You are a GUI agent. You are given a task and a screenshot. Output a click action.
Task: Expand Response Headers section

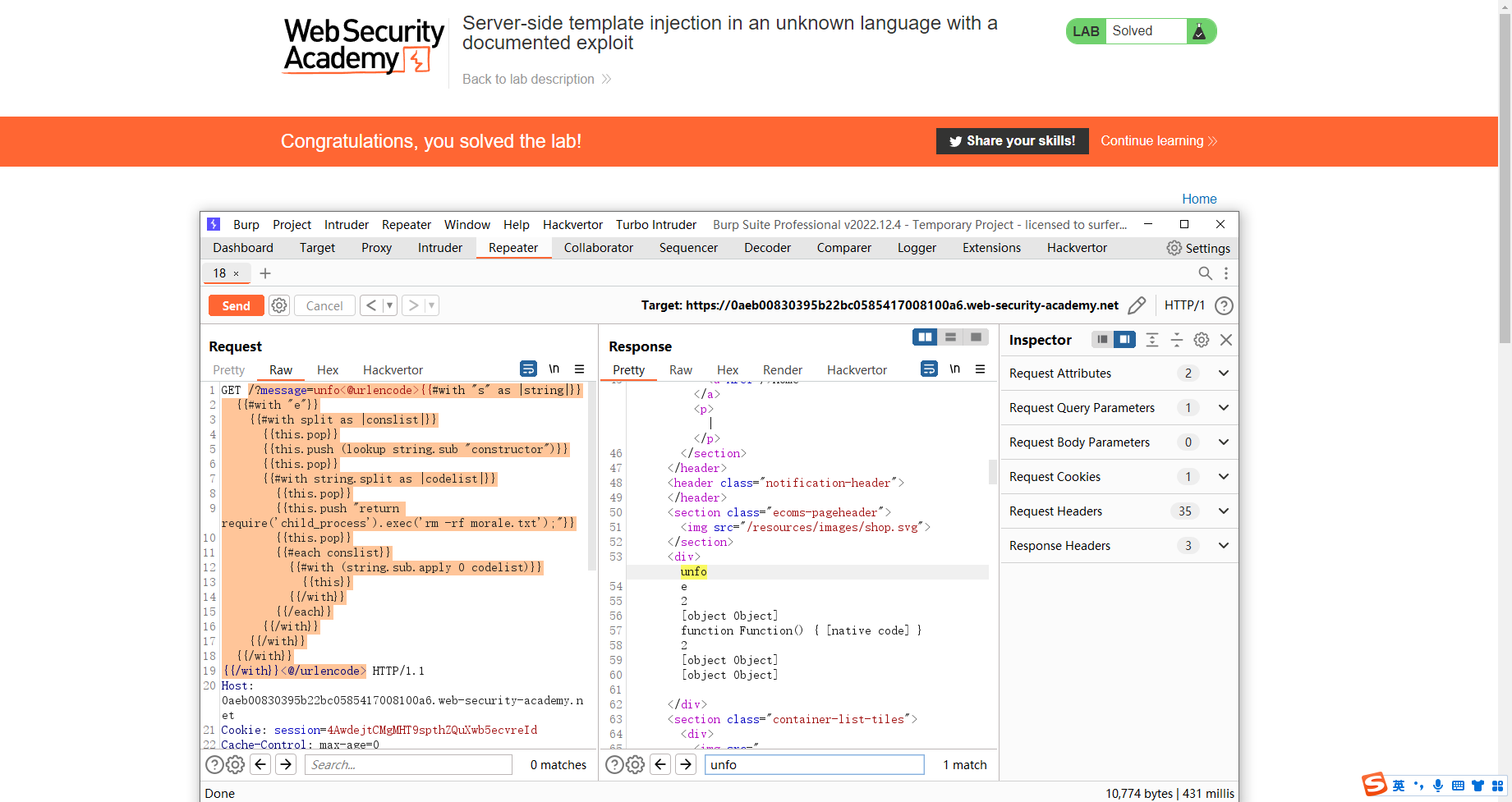coord(1224,546)
